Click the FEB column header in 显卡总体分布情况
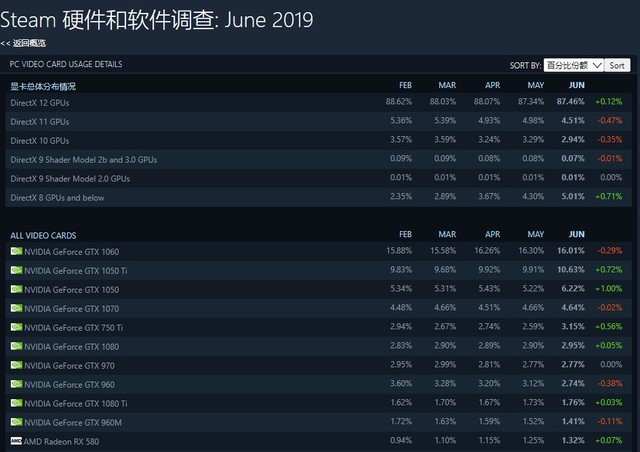This screenshot has width=640, height=452. click(x=405, y=85)
